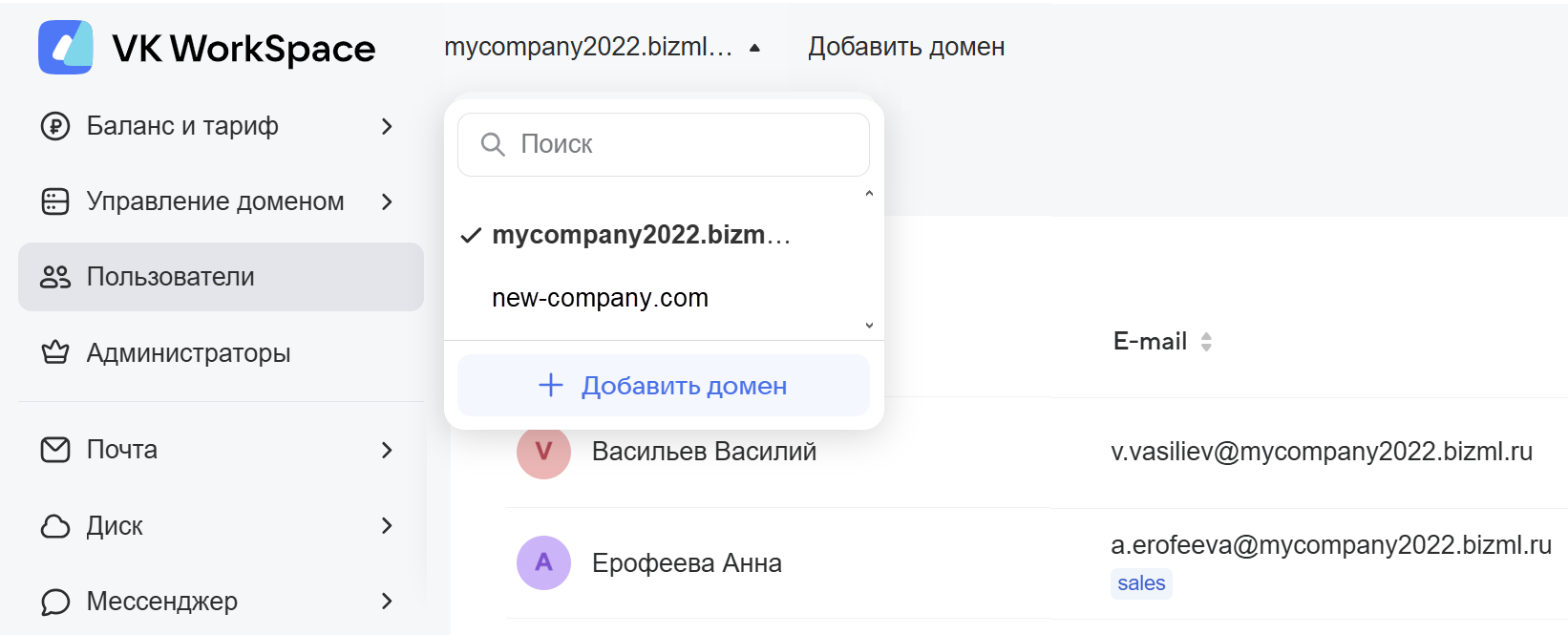This screenshot has height=635, width=1568.
Task: Sort the user table by E-mail
Action: (1206, 342)
